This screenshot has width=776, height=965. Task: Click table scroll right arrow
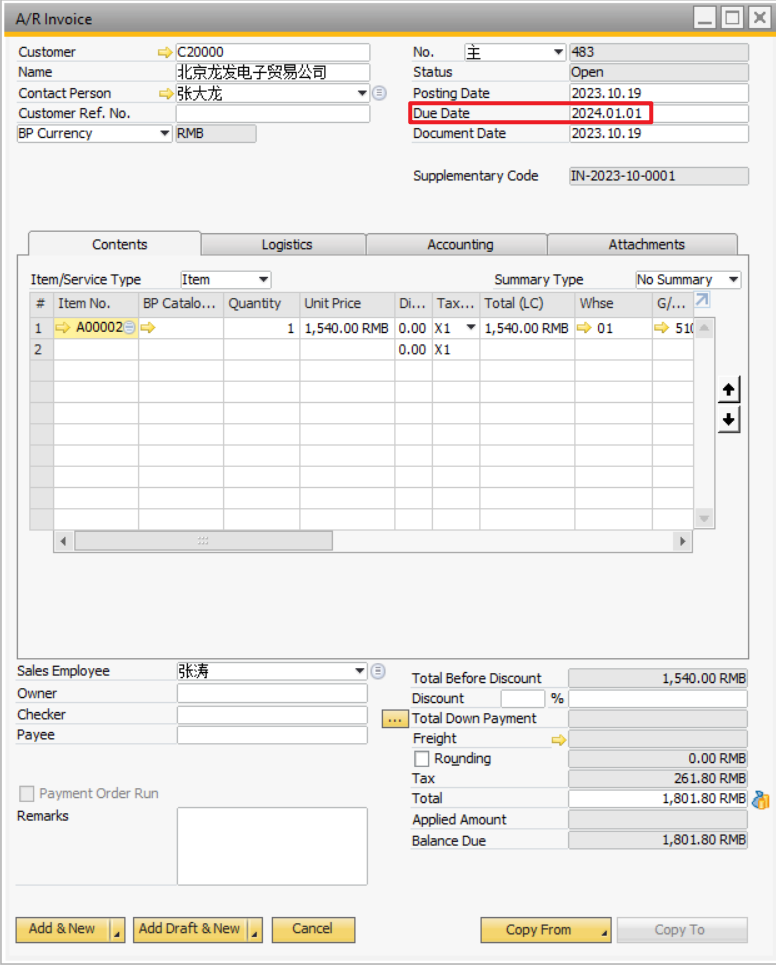[682, 542]
